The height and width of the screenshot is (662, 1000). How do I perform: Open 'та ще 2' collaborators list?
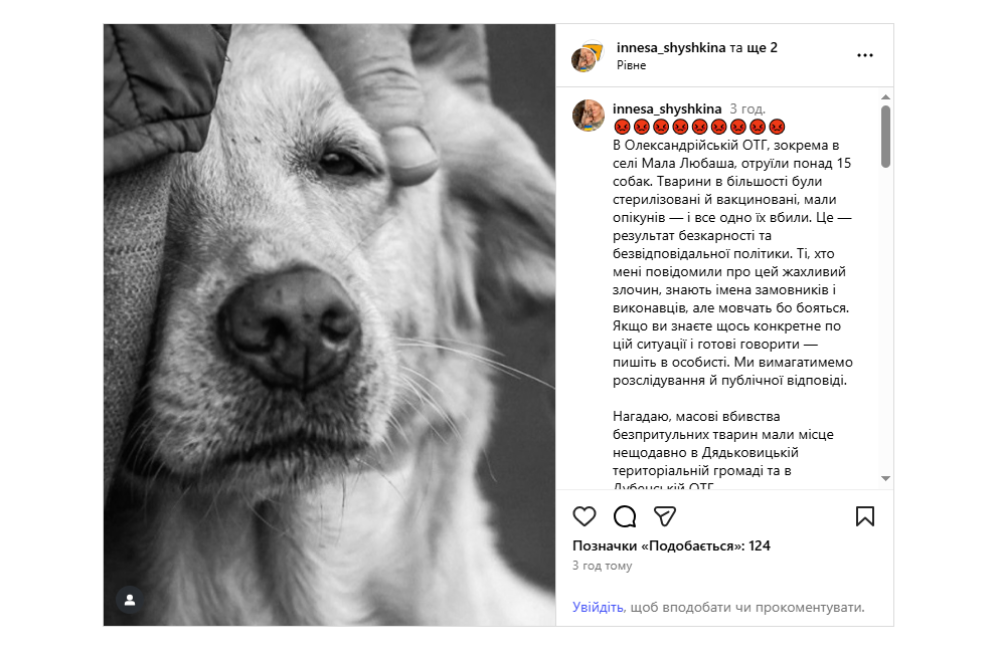[754, 47]
